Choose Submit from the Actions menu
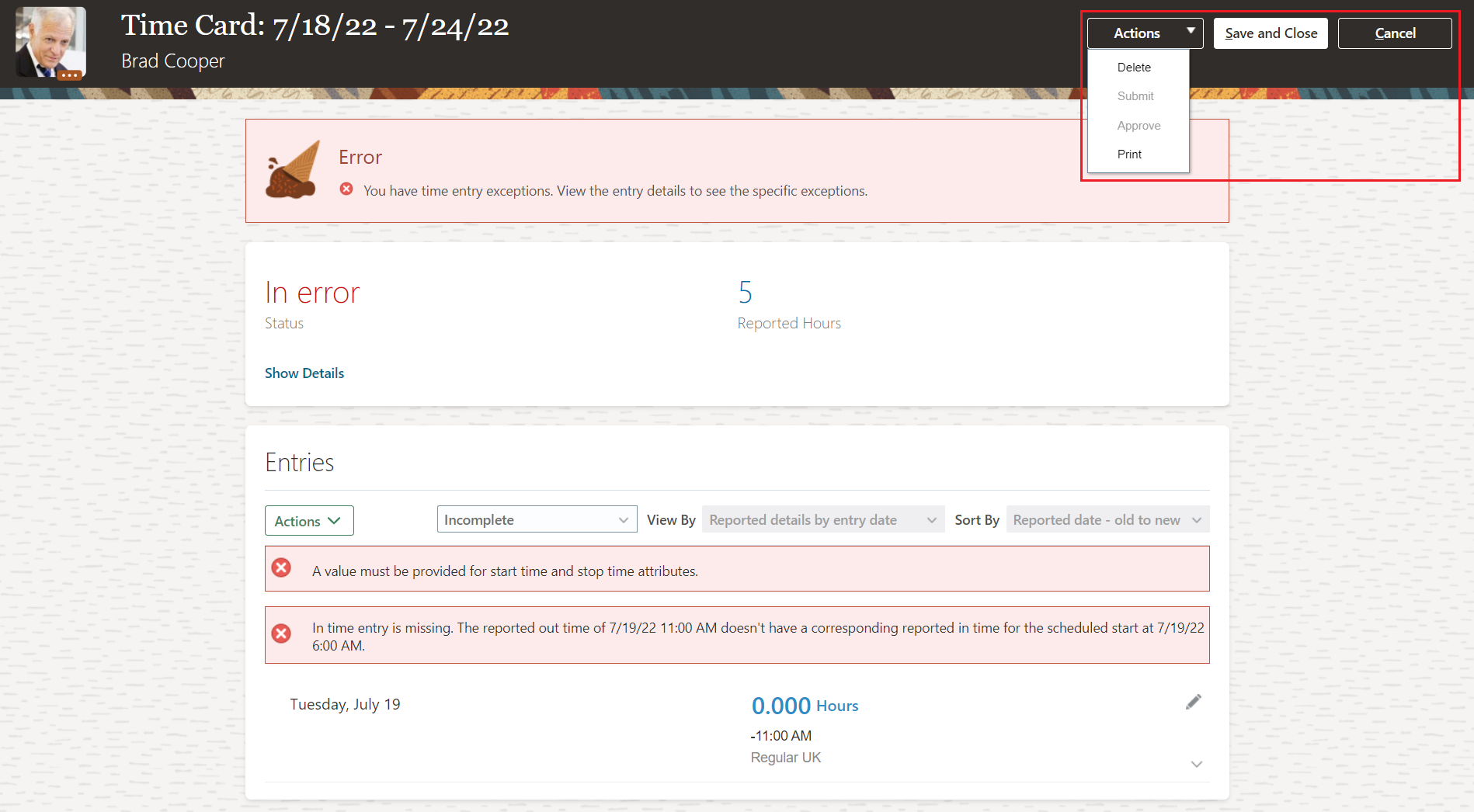The width and height of the screenshot is (1474, 812). pyautogui.click(x=1135, y=96)
